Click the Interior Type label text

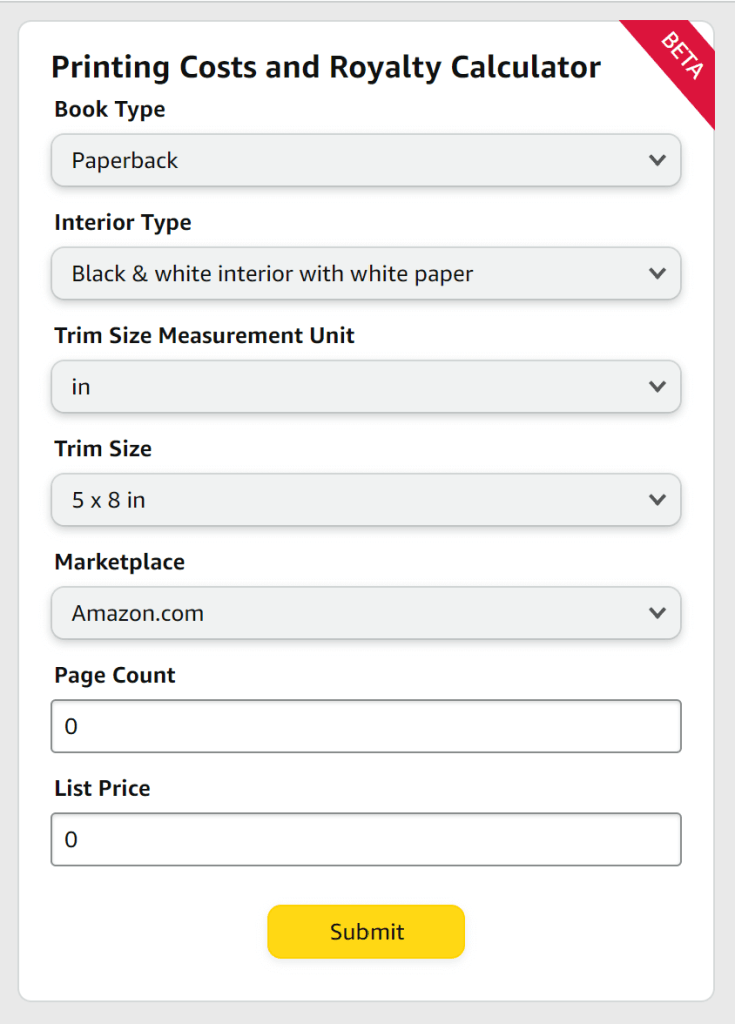click(123, 222)
